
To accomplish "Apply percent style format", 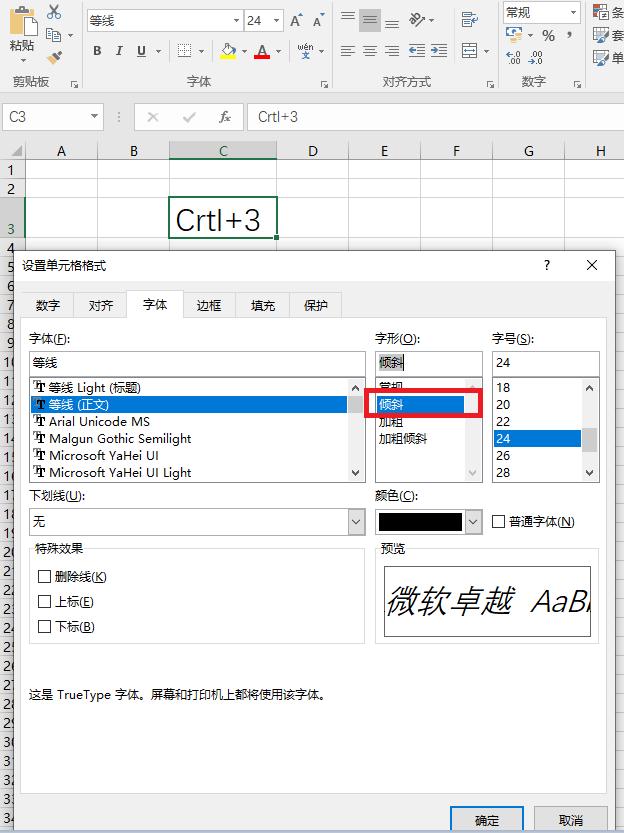I will point(549,36).
